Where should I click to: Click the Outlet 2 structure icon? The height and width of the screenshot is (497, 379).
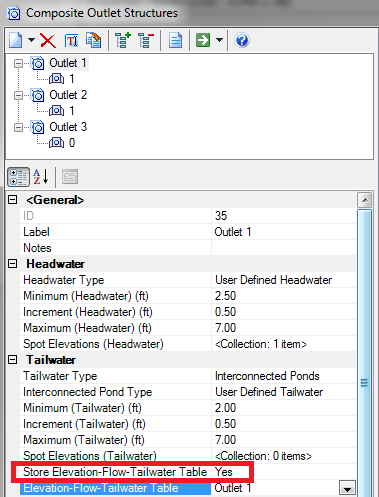click(37, 95)
